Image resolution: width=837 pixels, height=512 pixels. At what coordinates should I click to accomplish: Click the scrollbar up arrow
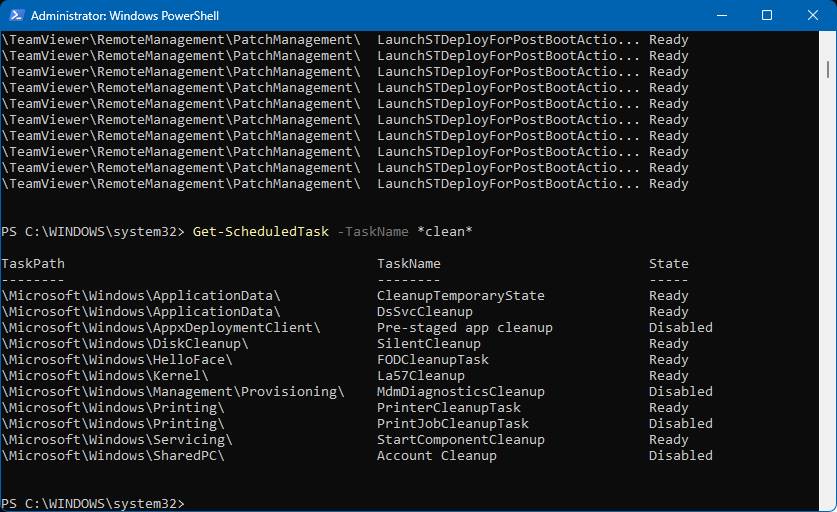pyautogui.click(x=828, y=41)
